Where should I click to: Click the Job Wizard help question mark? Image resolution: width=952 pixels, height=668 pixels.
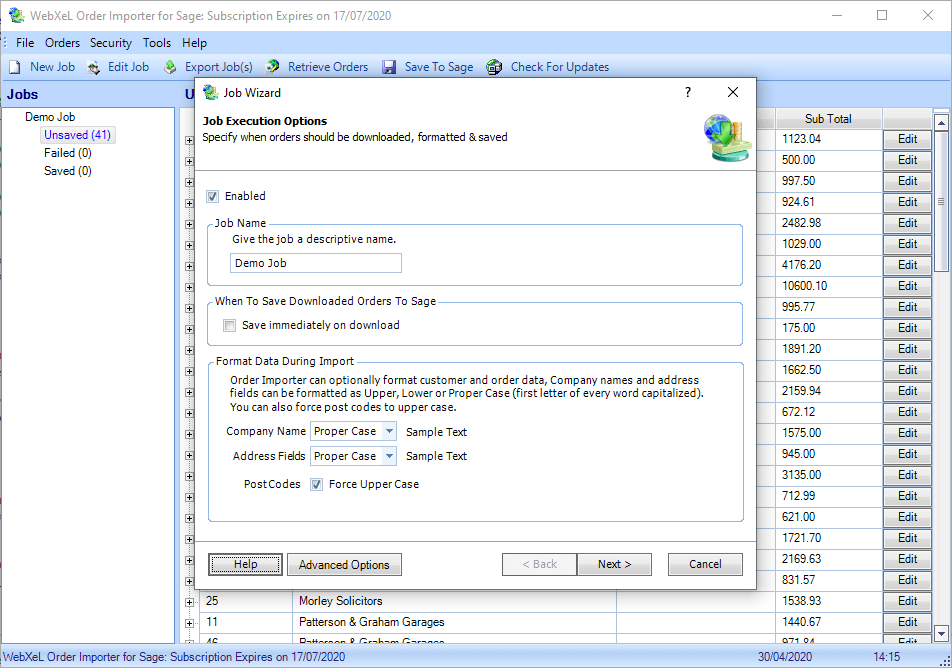688,92
